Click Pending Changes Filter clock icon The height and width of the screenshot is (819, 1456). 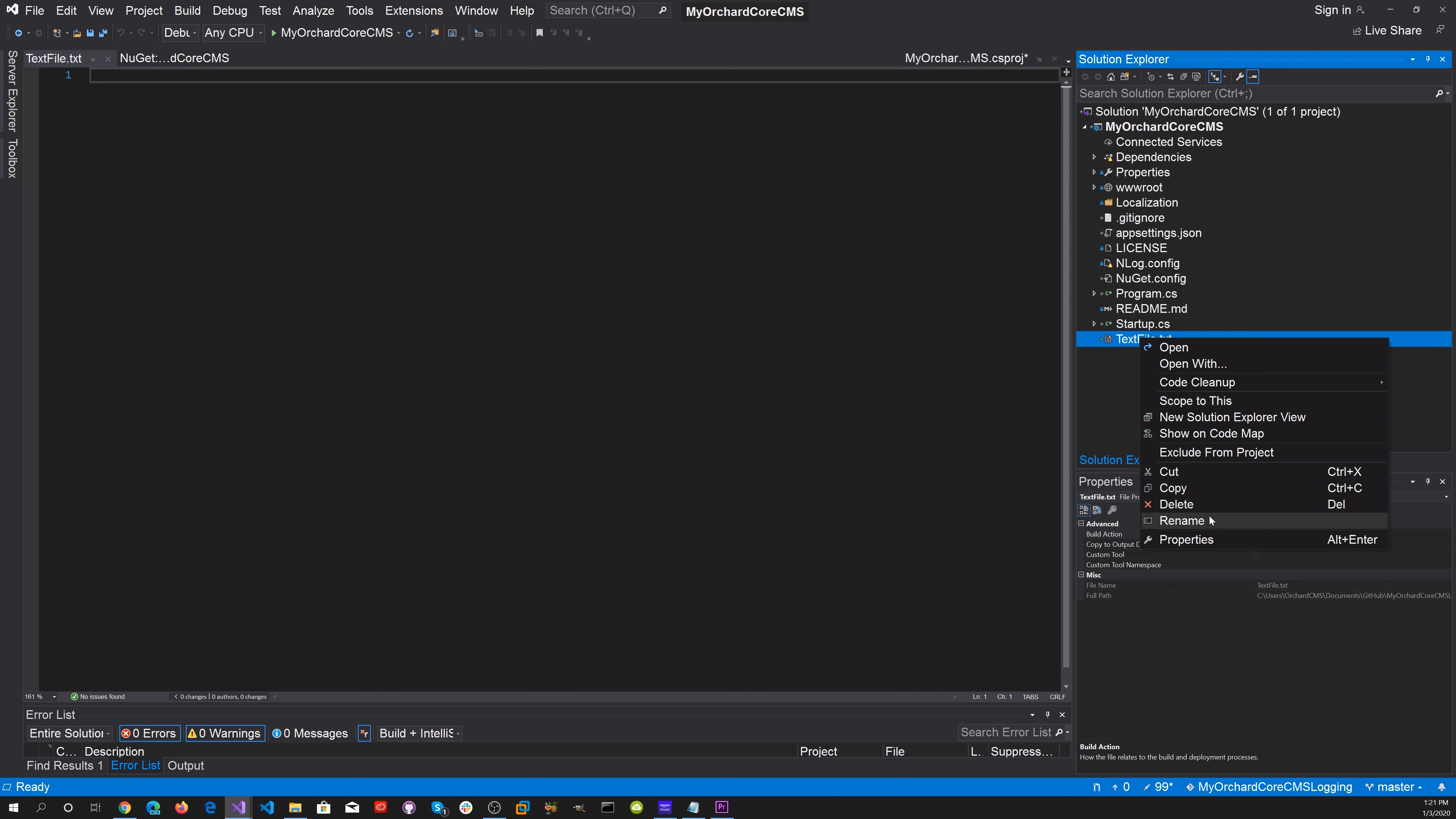(1151, 76)
